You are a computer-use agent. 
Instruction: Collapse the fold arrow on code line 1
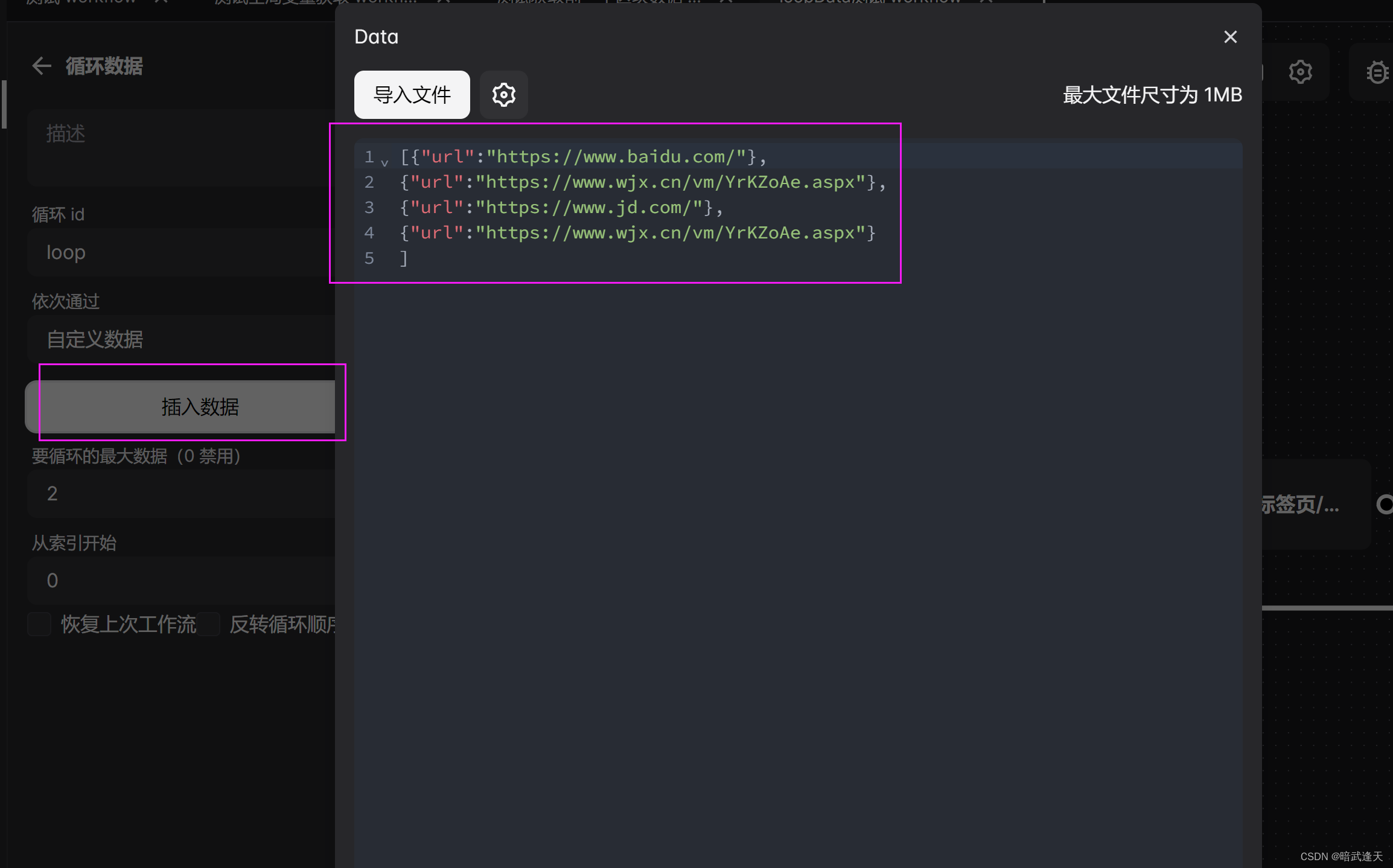[x=384, y=162]
